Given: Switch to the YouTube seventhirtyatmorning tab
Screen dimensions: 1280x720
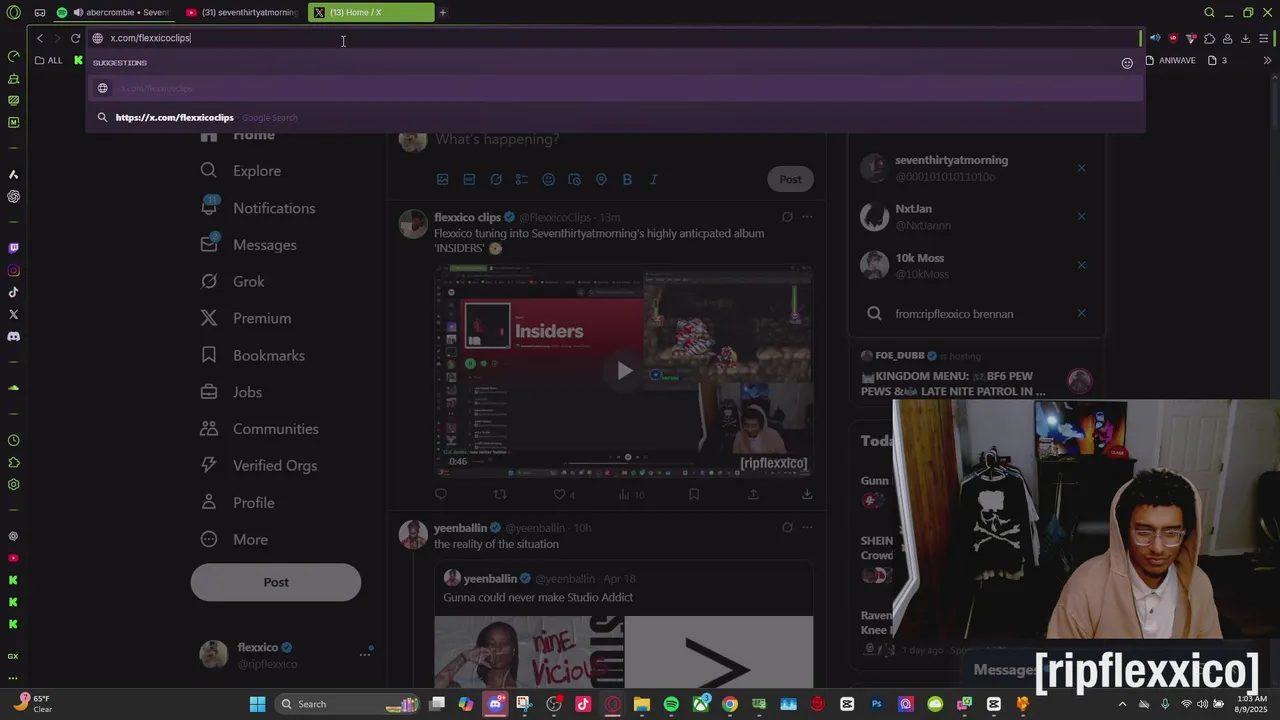Looking at the screenshot, I should coord(243,13).
